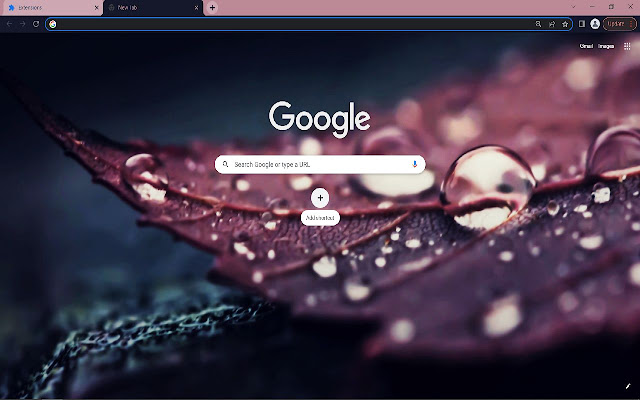Click the Update button in toolbar
The width and height of the screenshot is (640, 400).
[619, 24]
